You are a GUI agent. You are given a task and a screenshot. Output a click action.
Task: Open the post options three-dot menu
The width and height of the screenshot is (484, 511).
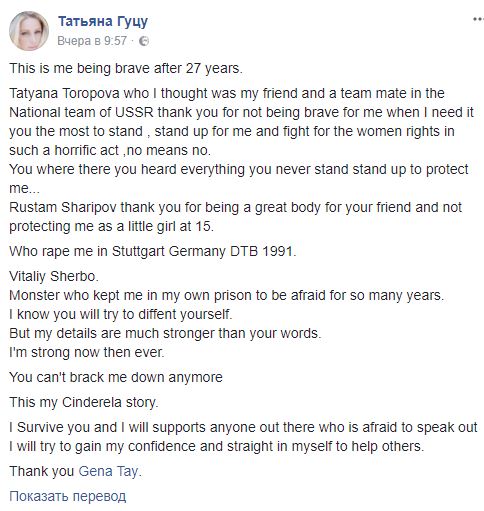(x=479, y=20)
